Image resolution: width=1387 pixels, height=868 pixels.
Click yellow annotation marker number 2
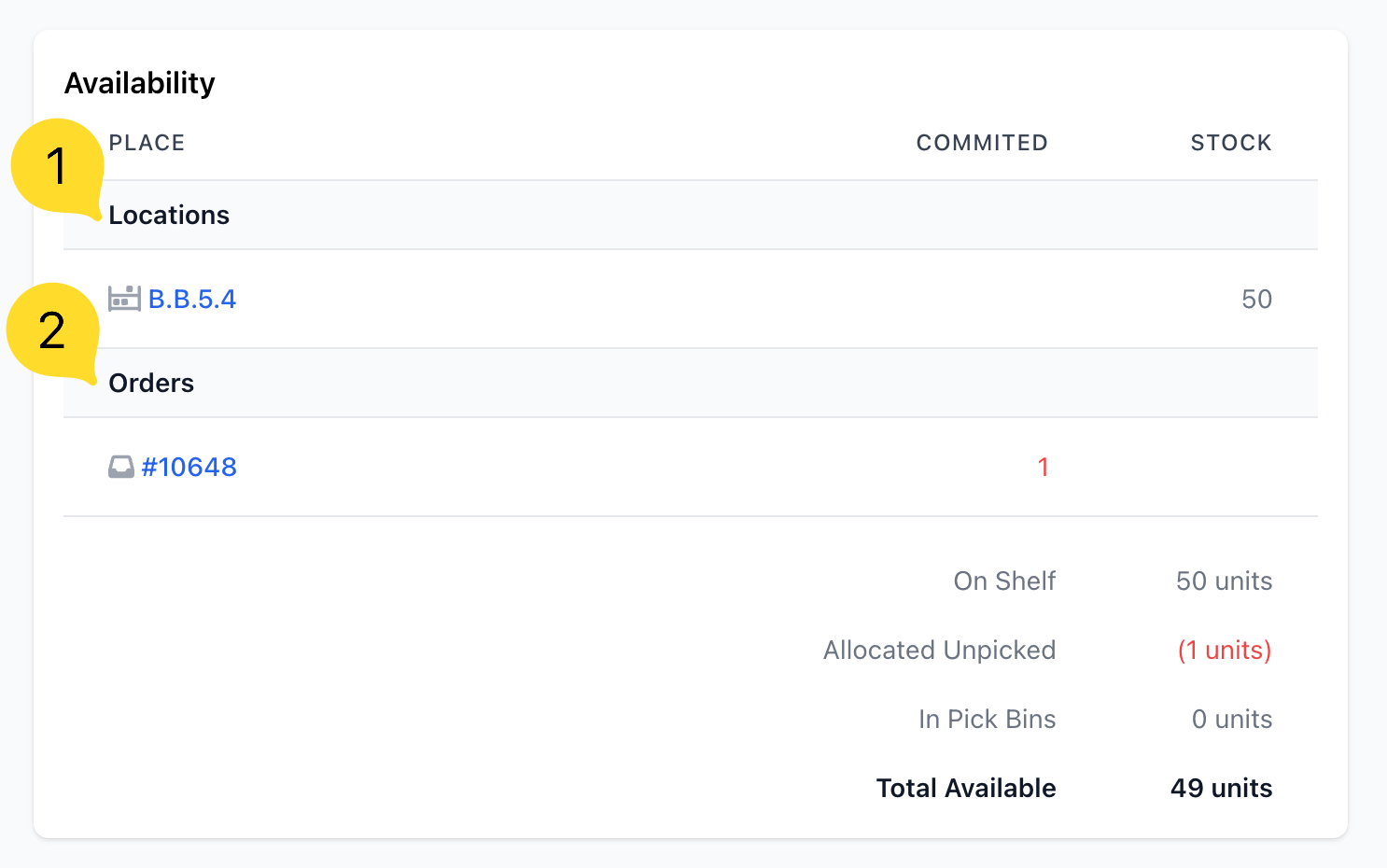[x=53, y=331]
